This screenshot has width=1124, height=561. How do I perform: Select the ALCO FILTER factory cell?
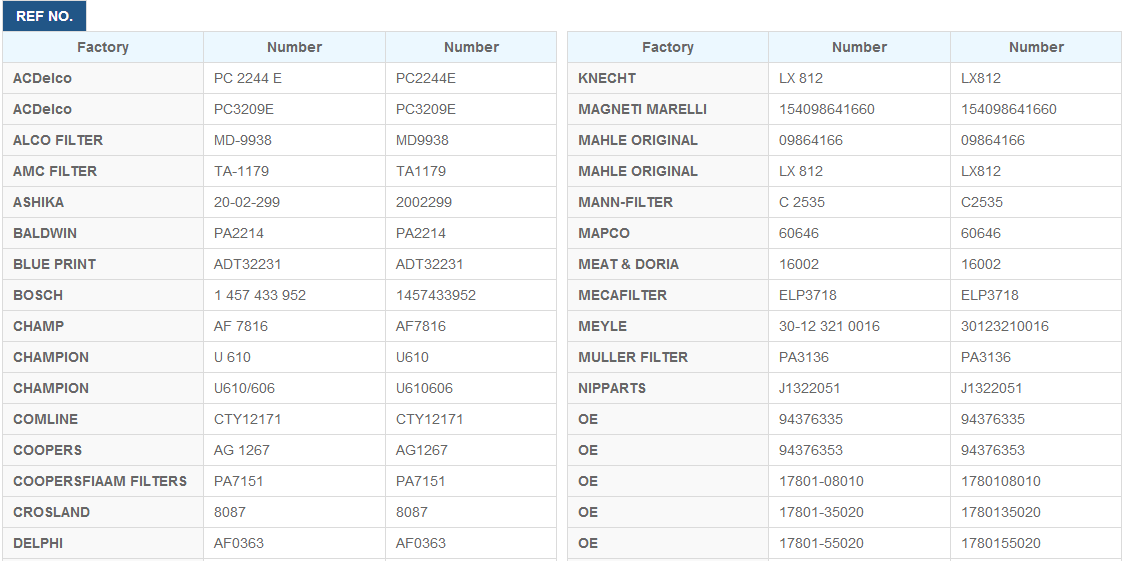[x=58, y=140]
